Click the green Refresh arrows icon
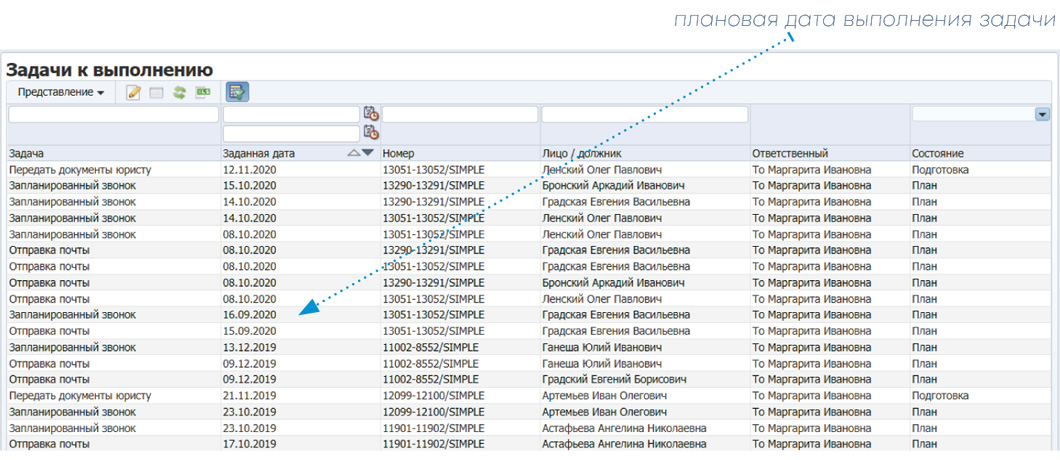1060x460 pixels. (179, 93)
